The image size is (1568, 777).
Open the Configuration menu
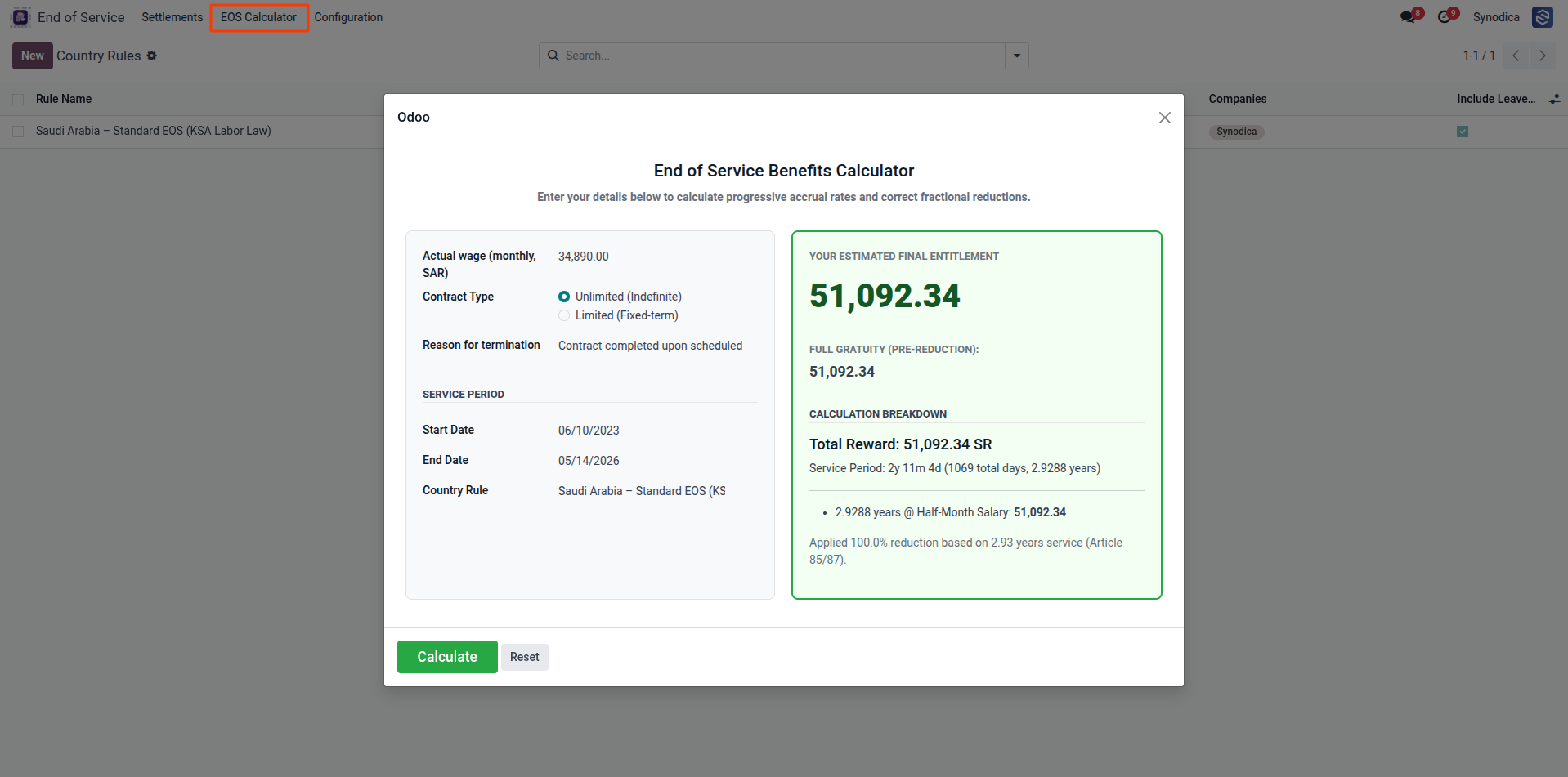click(x=348, y=17)
